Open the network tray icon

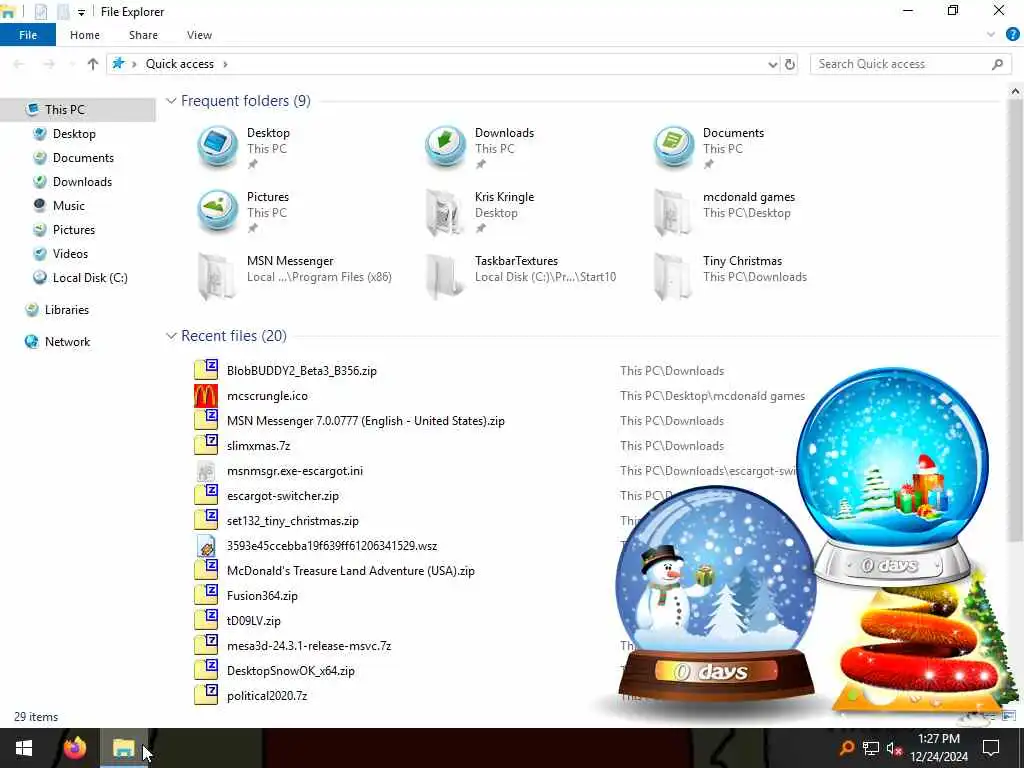point(871,748)
